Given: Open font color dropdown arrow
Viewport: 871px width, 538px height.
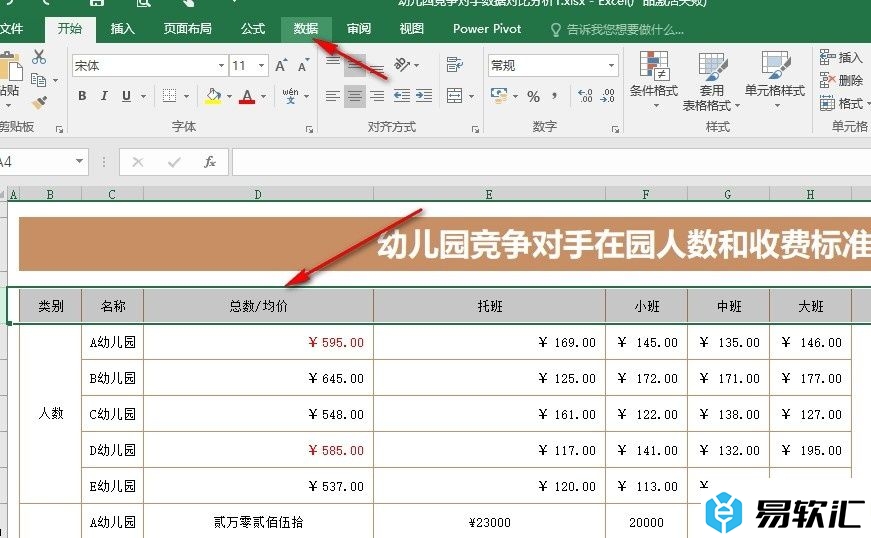Looking at the screenshot, I should [263, 96].
